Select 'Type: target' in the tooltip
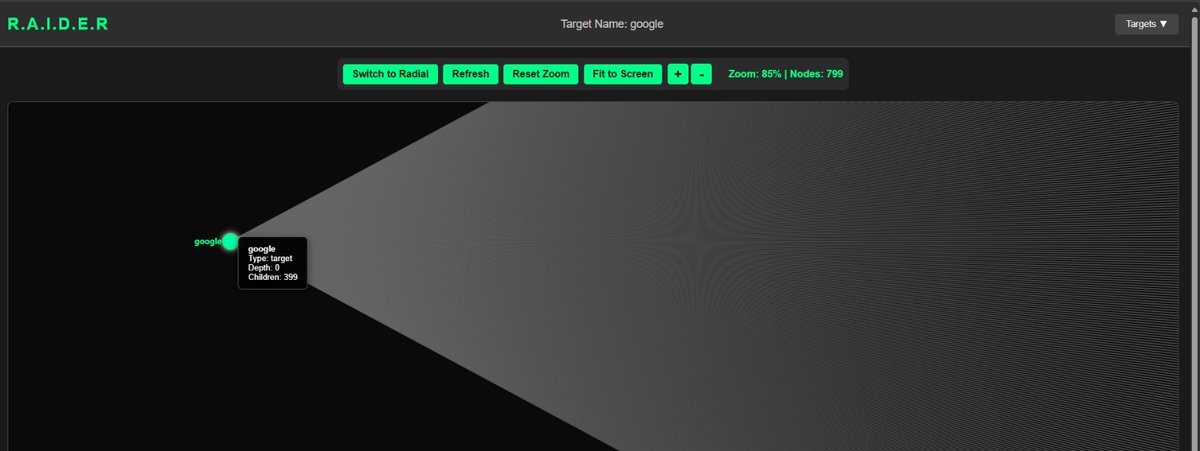The height and width of the screenshot is (451, 1200). [x=270, y=258]
